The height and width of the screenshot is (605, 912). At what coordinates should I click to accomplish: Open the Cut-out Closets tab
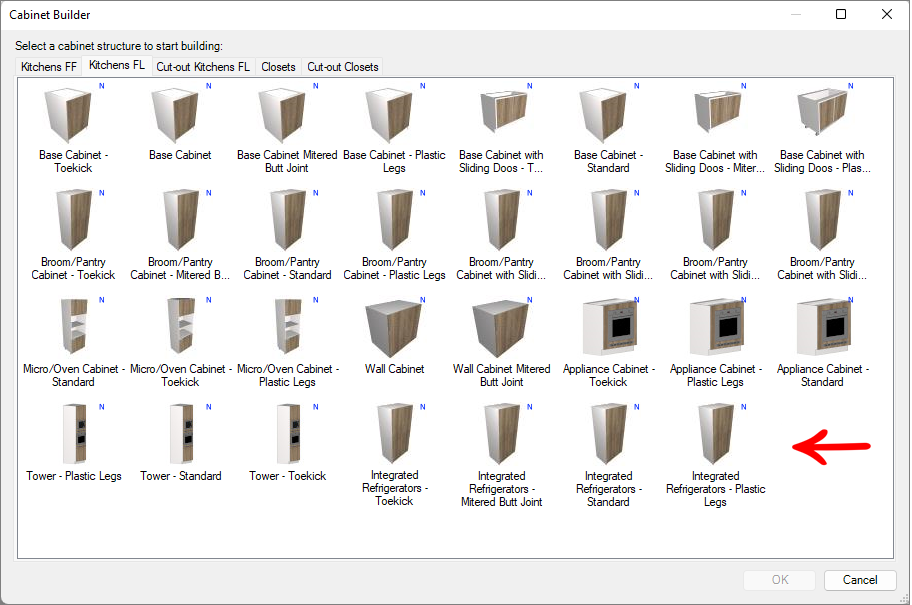pyautogui.click(x=343, y=67)
